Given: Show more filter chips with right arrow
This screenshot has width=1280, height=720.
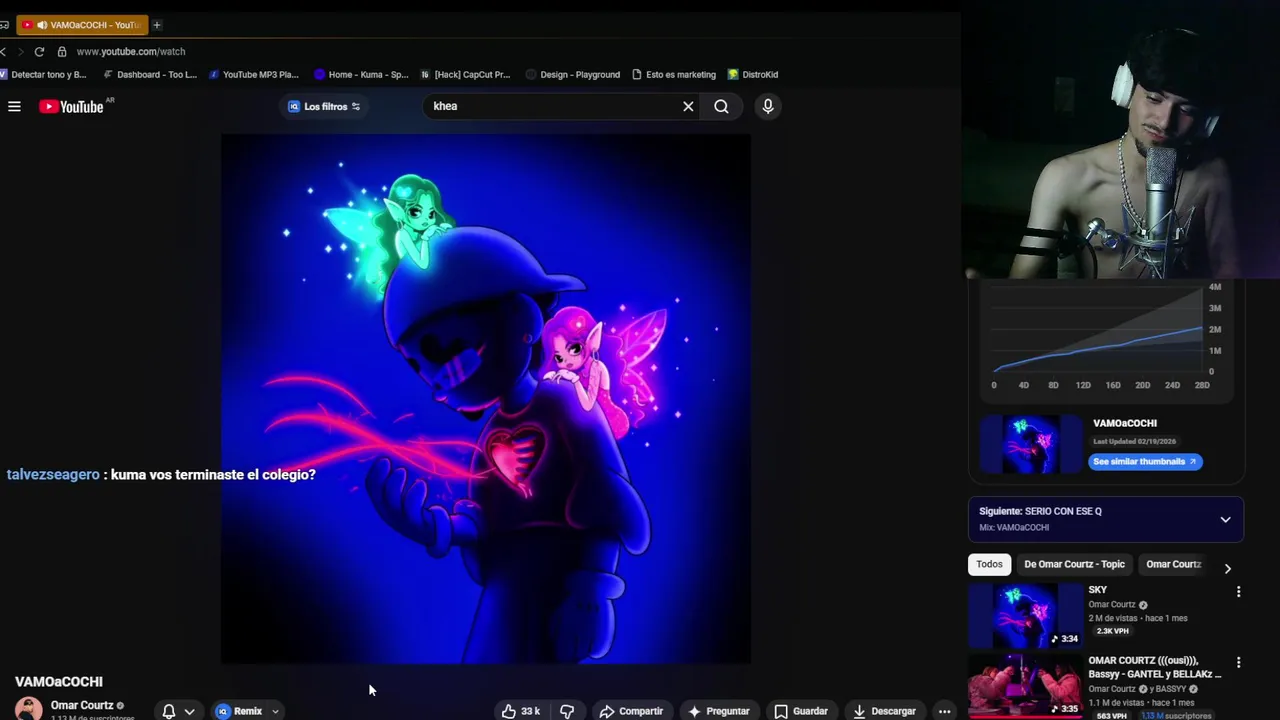Looking at the screenshot, I should point(1228,568).
